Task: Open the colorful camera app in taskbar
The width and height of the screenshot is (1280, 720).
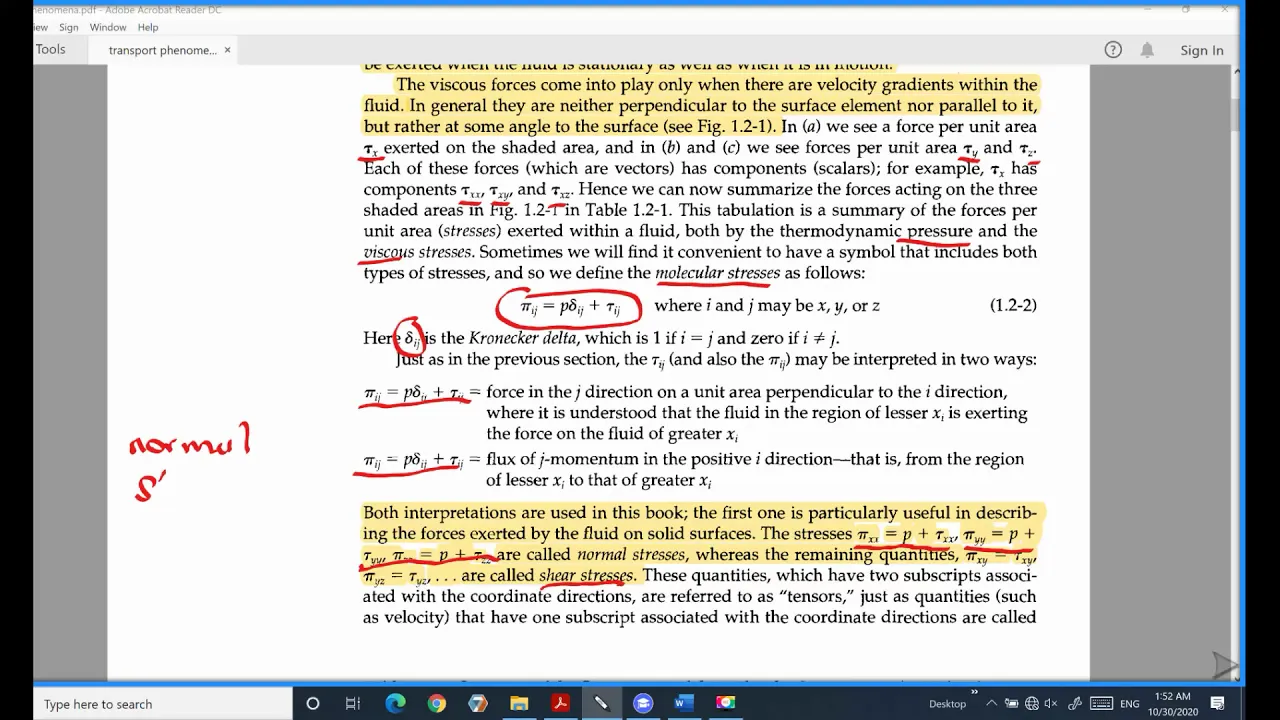Action: click(x=725, y=704)
